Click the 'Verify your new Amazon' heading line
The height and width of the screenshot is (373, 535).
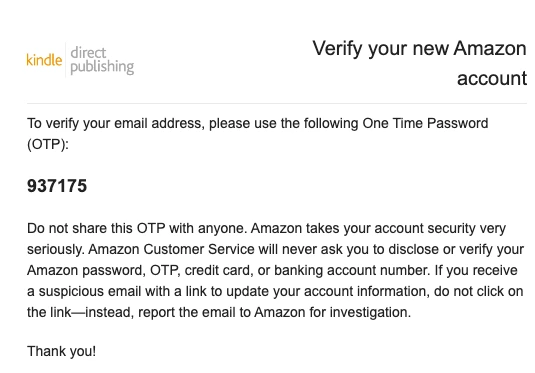point(419,49)
